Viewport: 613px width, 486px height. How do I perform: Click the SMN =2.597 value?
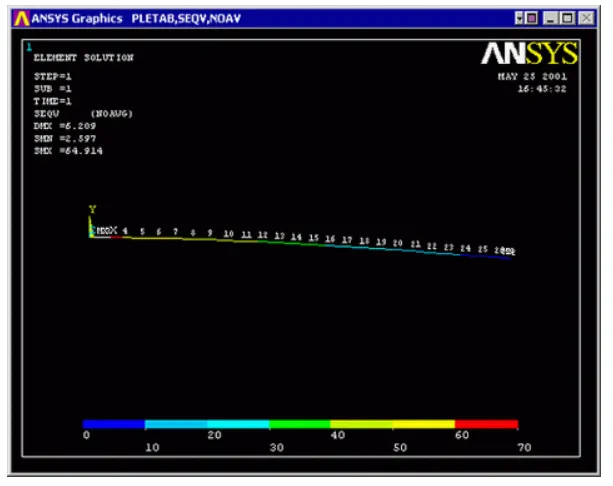pyautogui.click(x=65, y=138)
